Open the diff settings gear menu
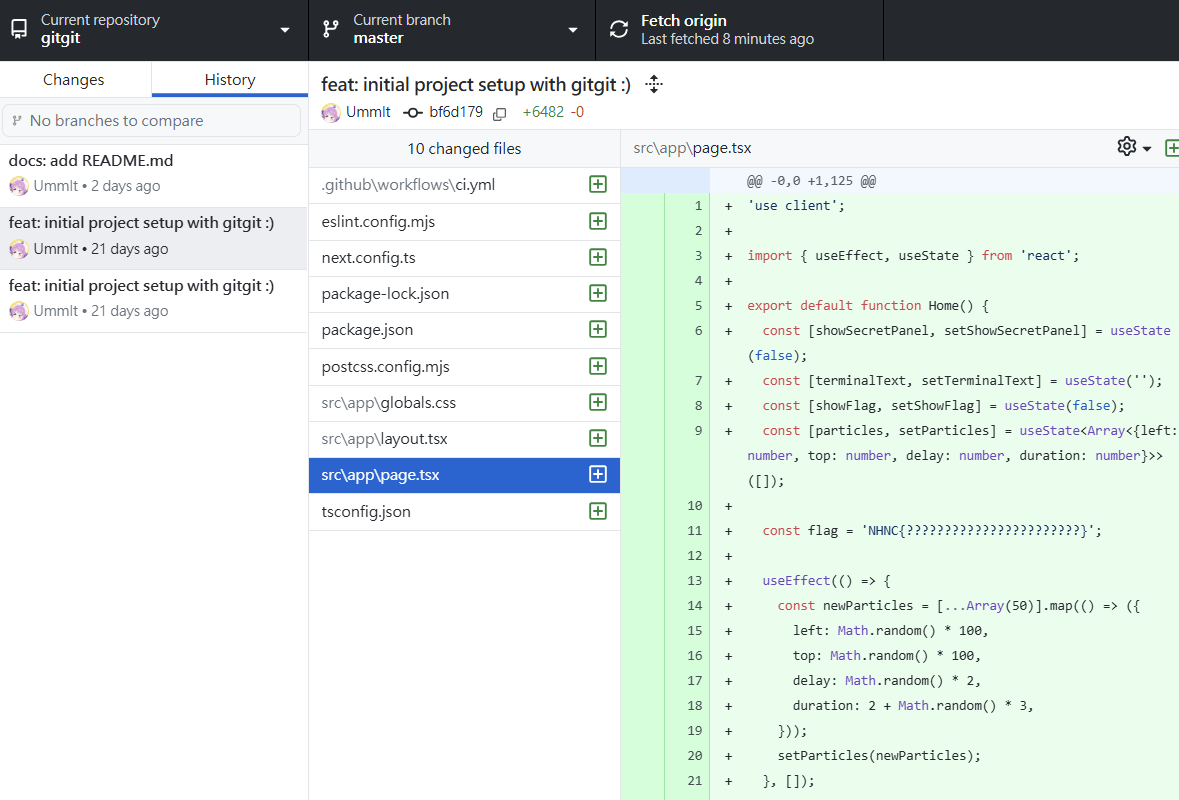This screenshot has height=800, width=1179. click(1134, 147)
